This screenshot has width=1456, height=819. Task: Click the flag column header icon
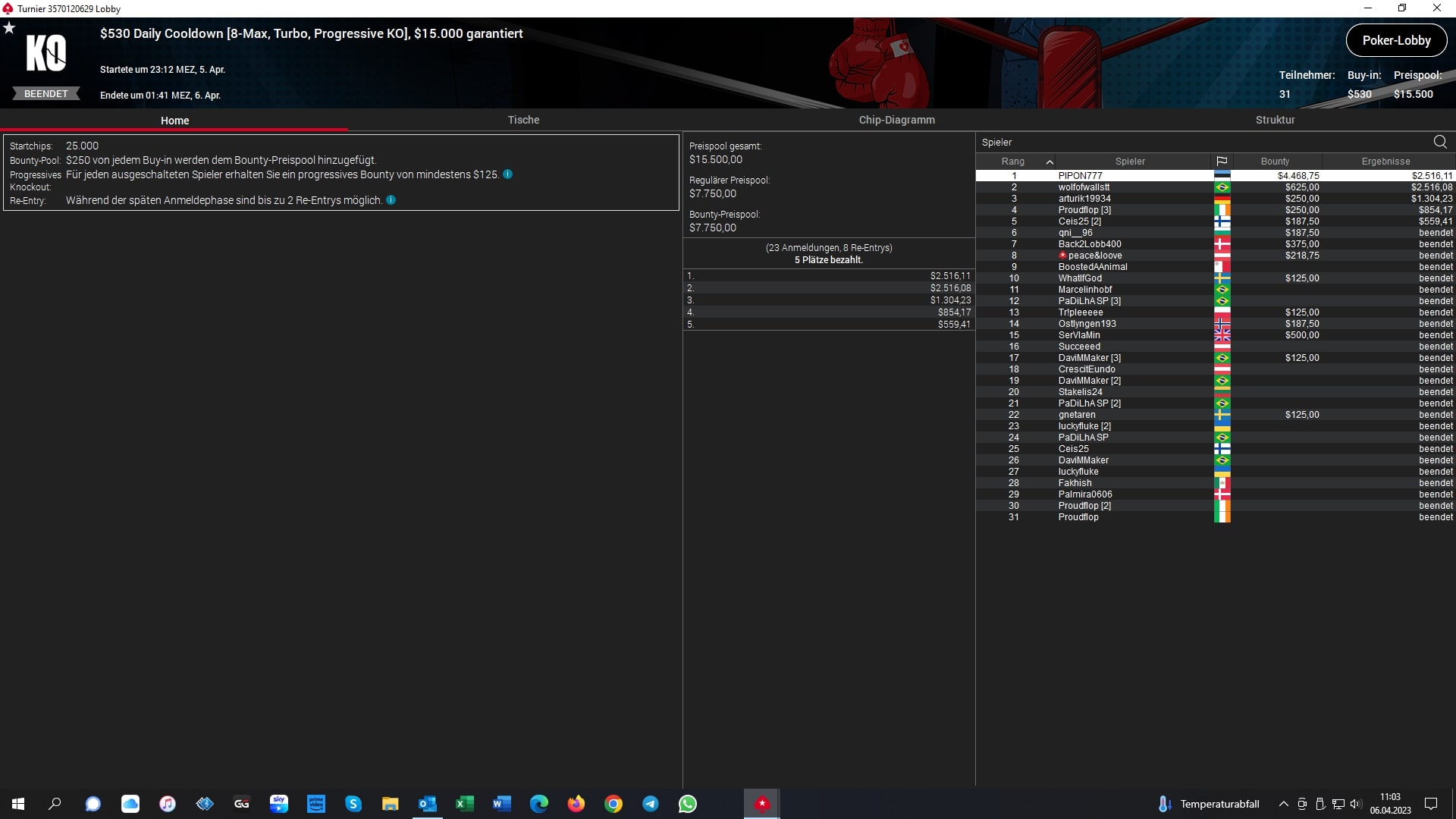click(1222, 162)
